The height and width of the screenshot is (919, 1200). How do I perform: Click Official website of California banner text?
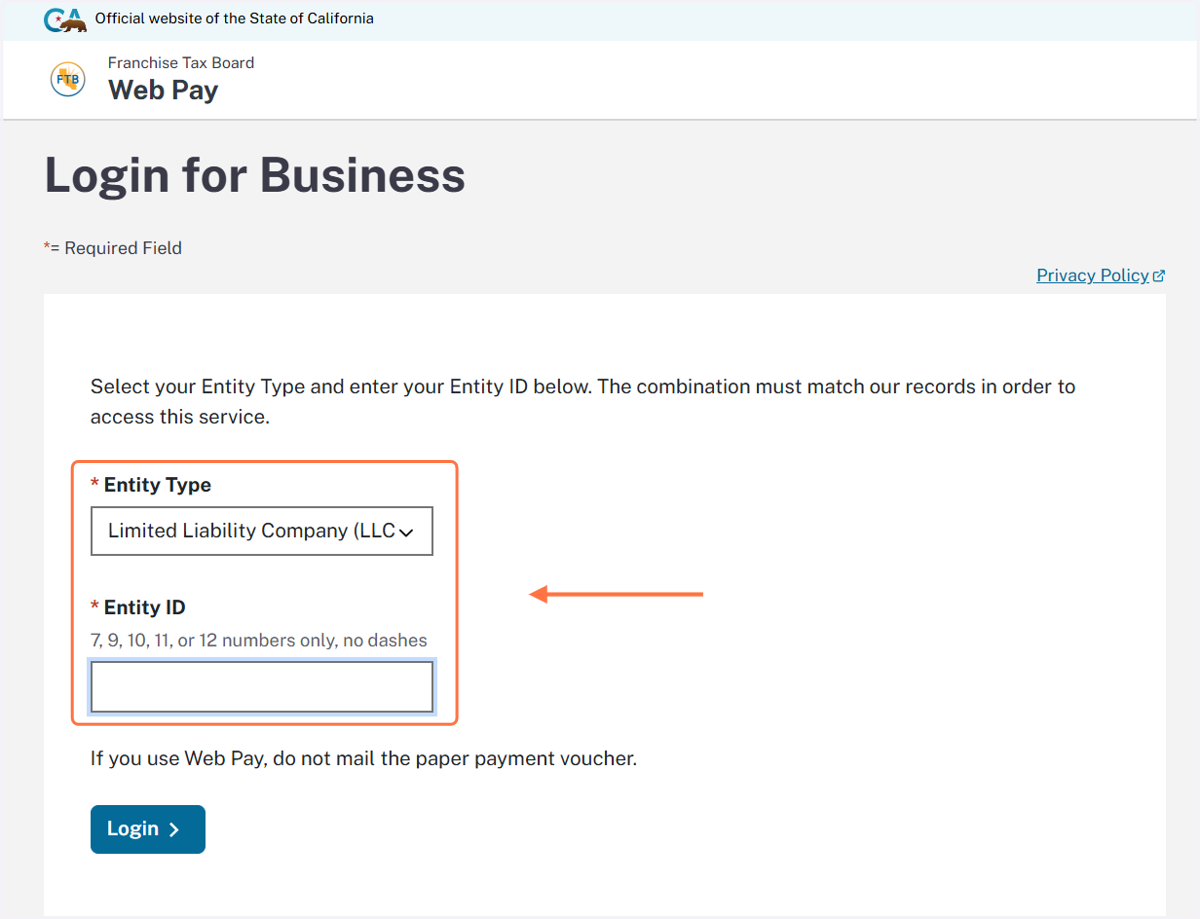point(234,18)
